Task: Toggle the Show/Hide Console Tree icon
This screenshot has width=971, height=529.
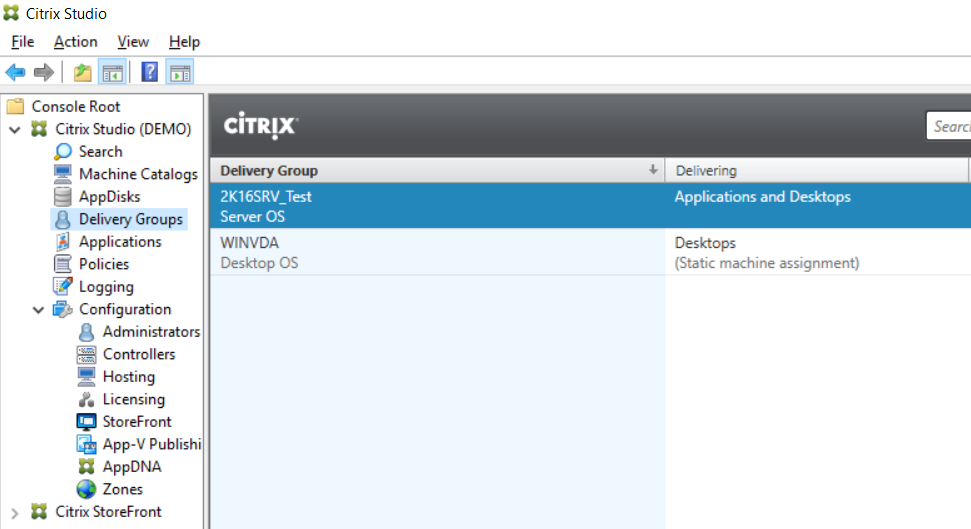Action: 113,72
